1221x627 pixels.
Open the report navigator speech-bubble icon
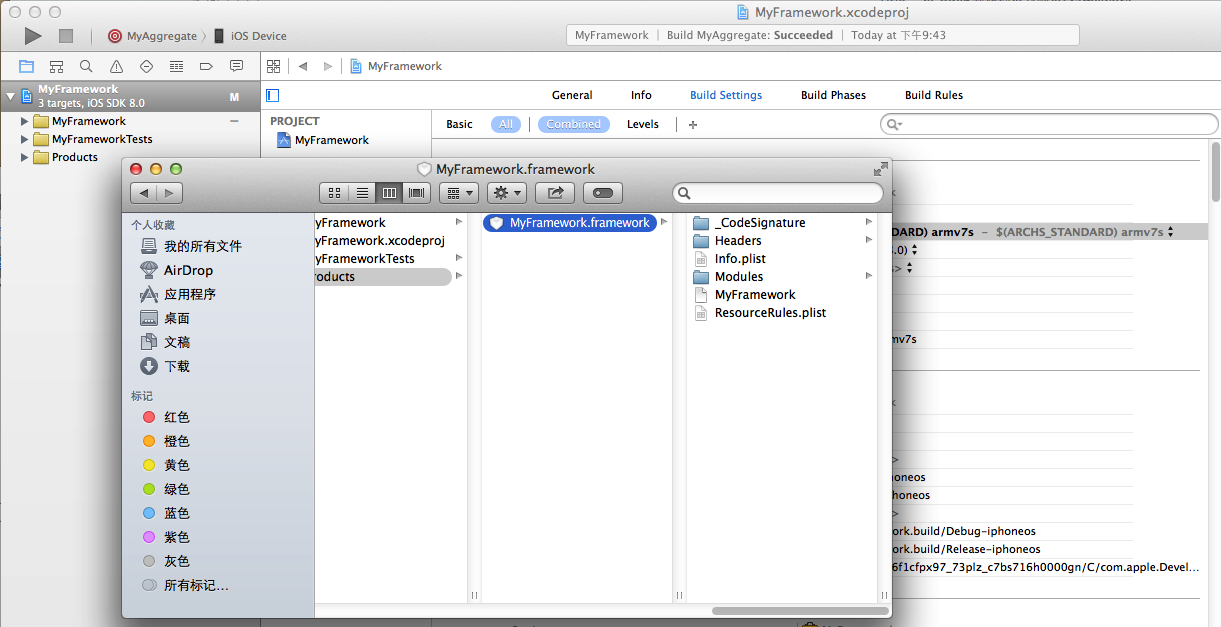pyautogui.click(x=236, y=66)
